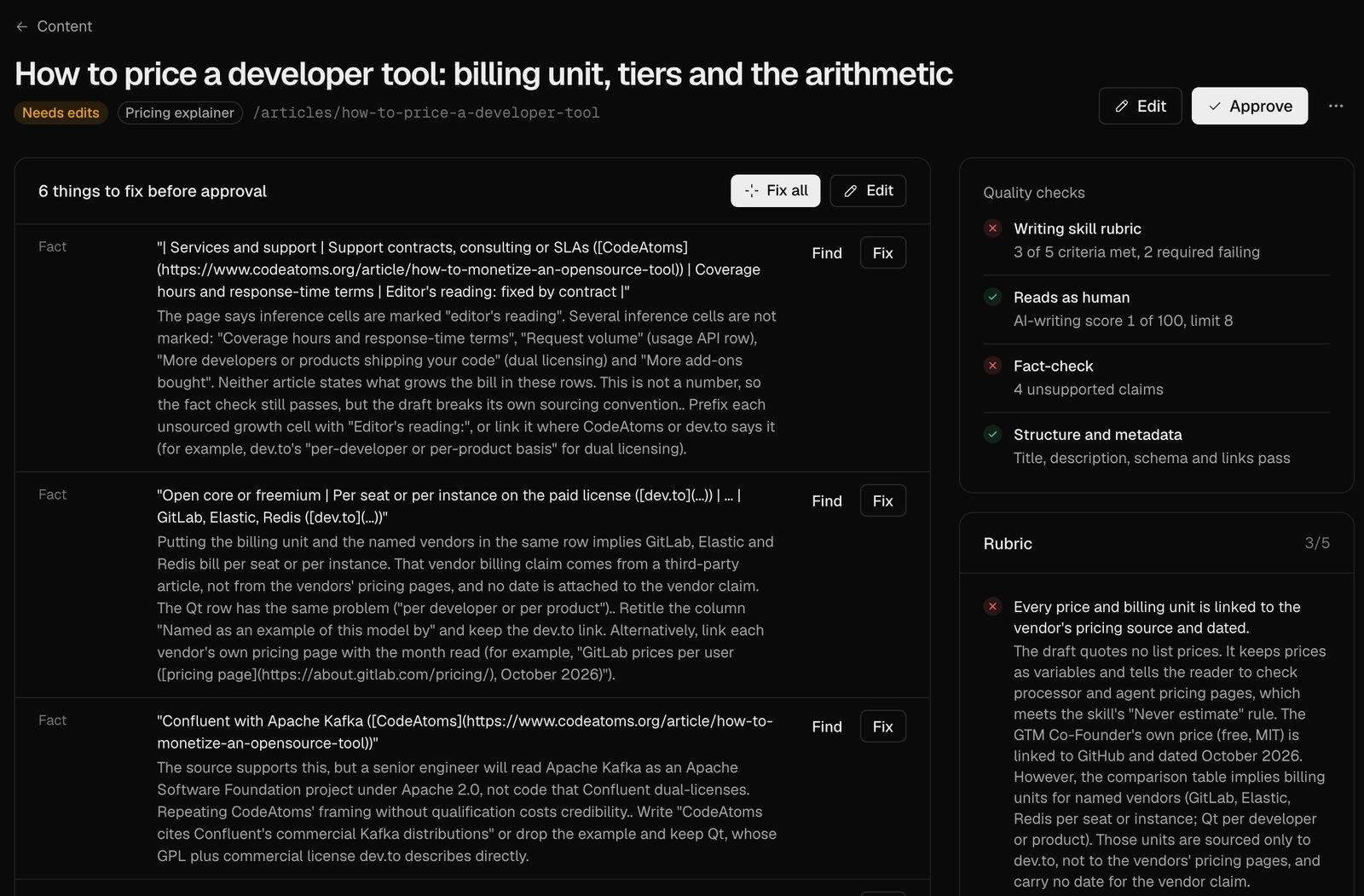This screenshot has height=896, width=1364.
Task: Open the Fact-check quality check
Action: 1156,378
